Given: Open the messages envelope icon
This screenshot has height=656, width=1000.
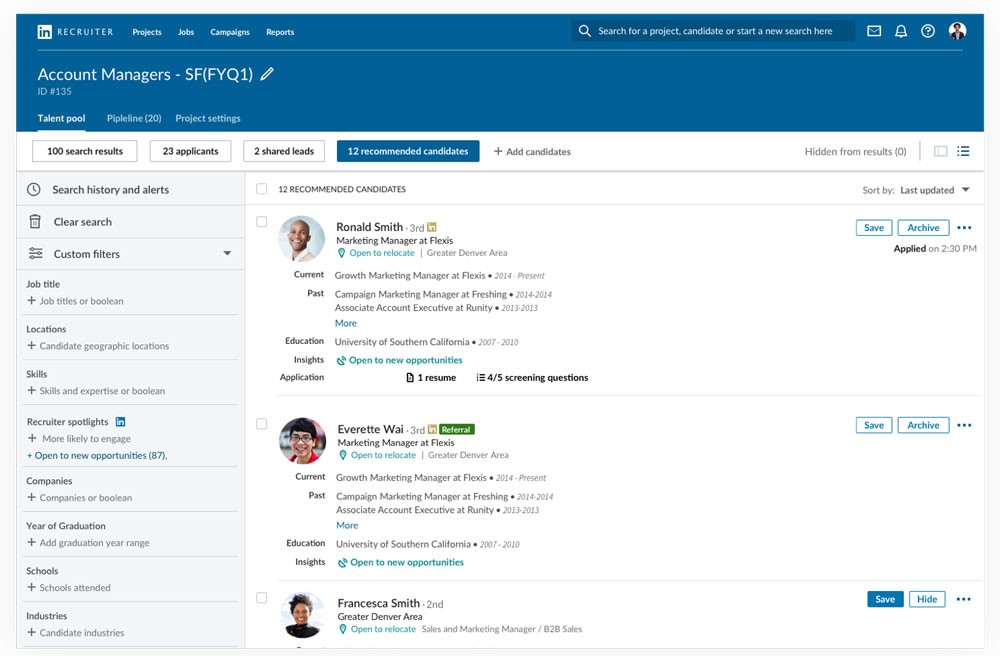Looking at the screenshot, I should [874, 31].
